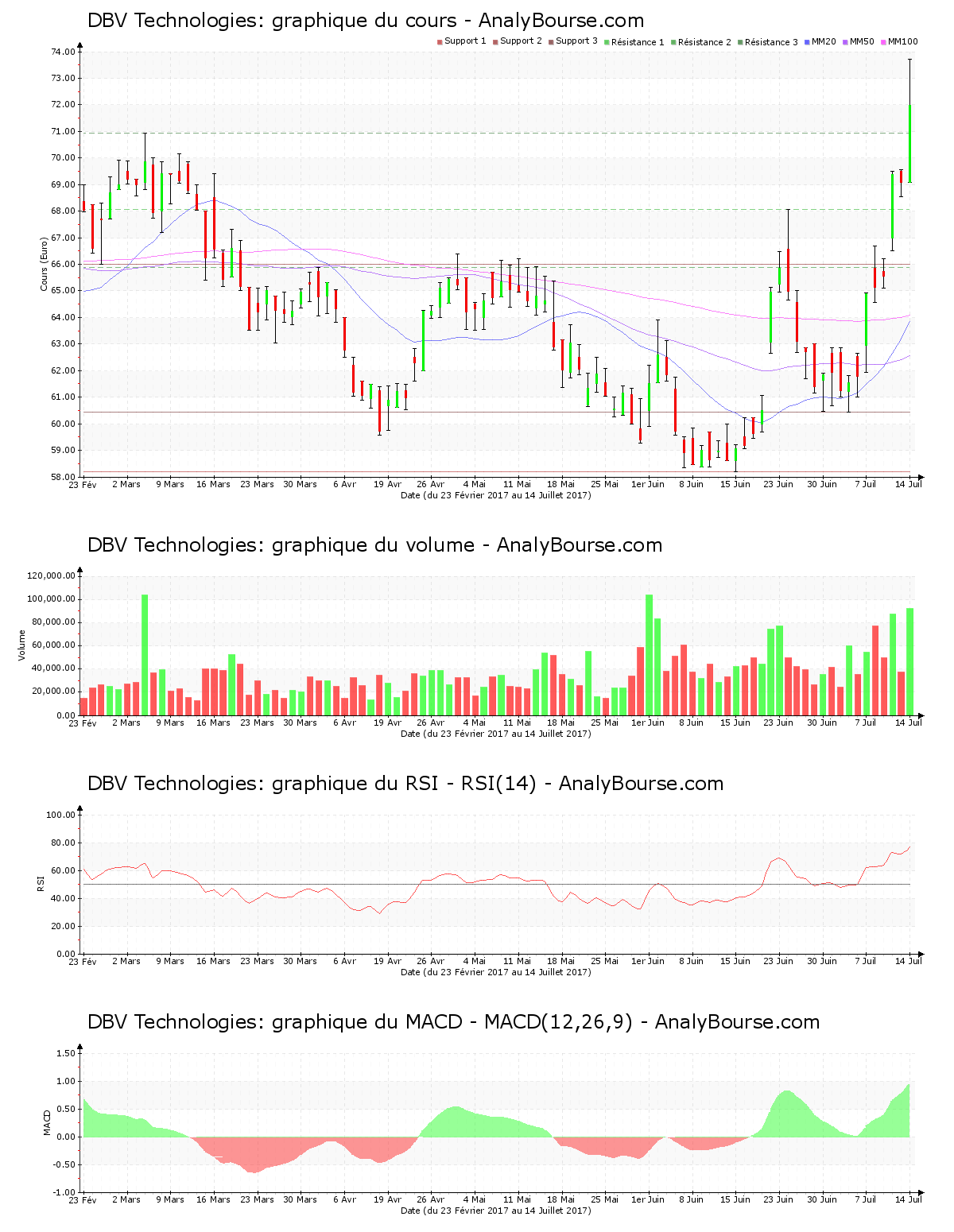
Task: Select the Support 3 legend label
Action: pos(576,41)
